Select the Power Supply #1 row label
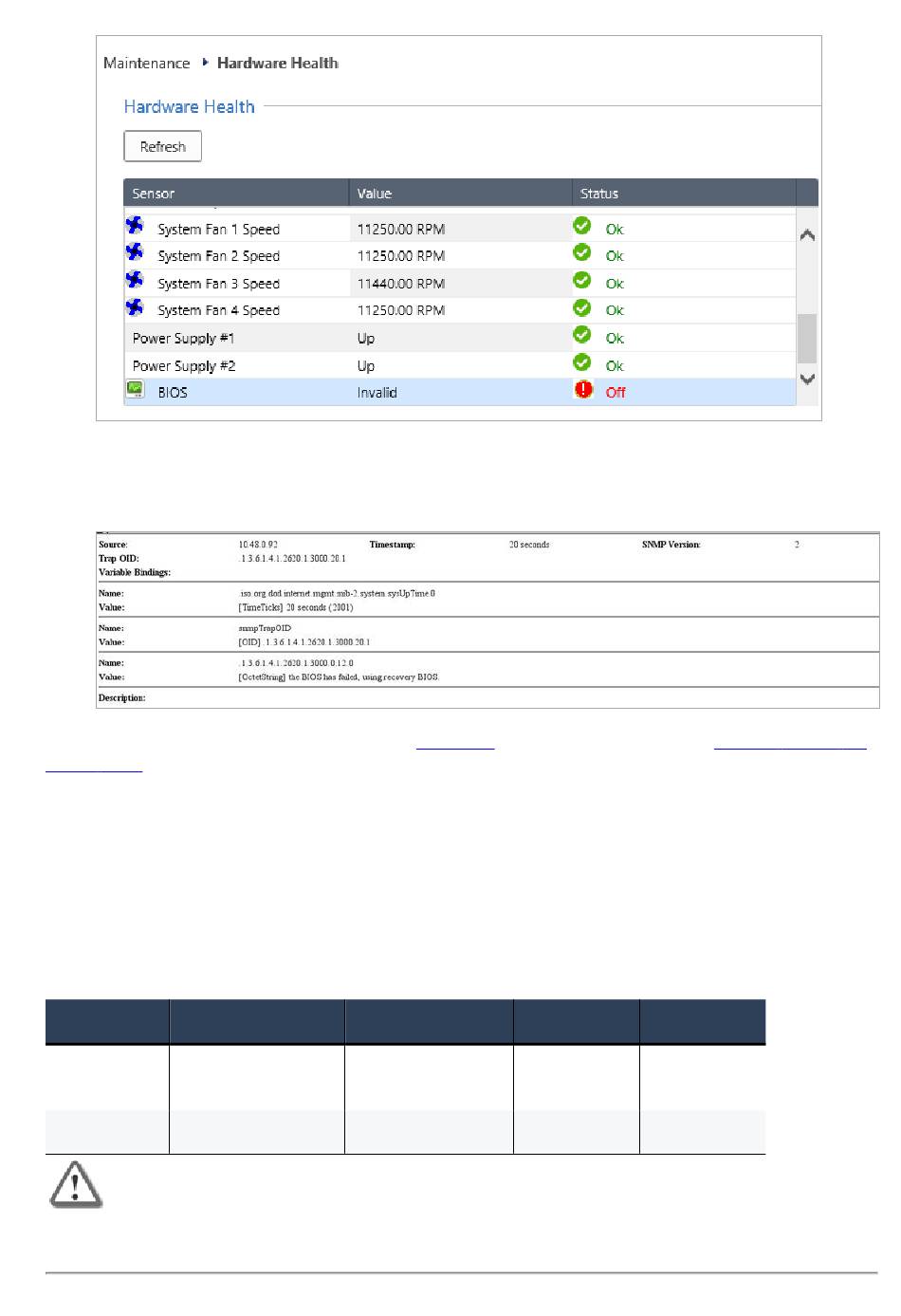This screenshot has height=1316, width=901. (184, 339)
